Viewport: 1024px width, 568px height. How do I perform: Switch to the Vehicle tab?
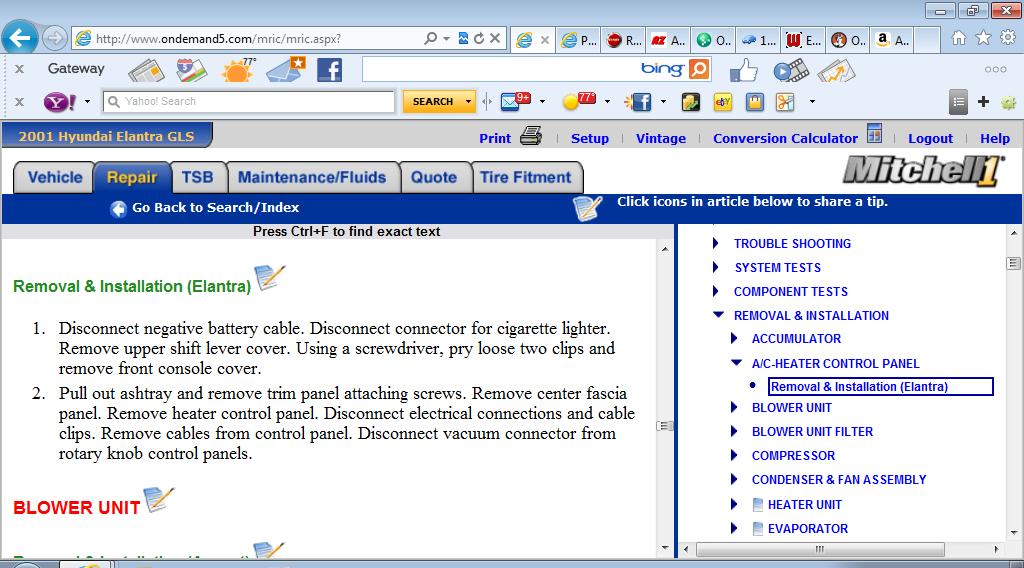55,178
